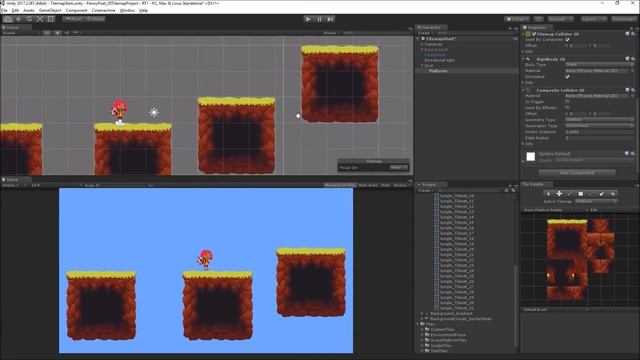Choose the Tile Palette Picker tool
The width and height of the screenshot is (640, 360).
[x=591, y=194]
